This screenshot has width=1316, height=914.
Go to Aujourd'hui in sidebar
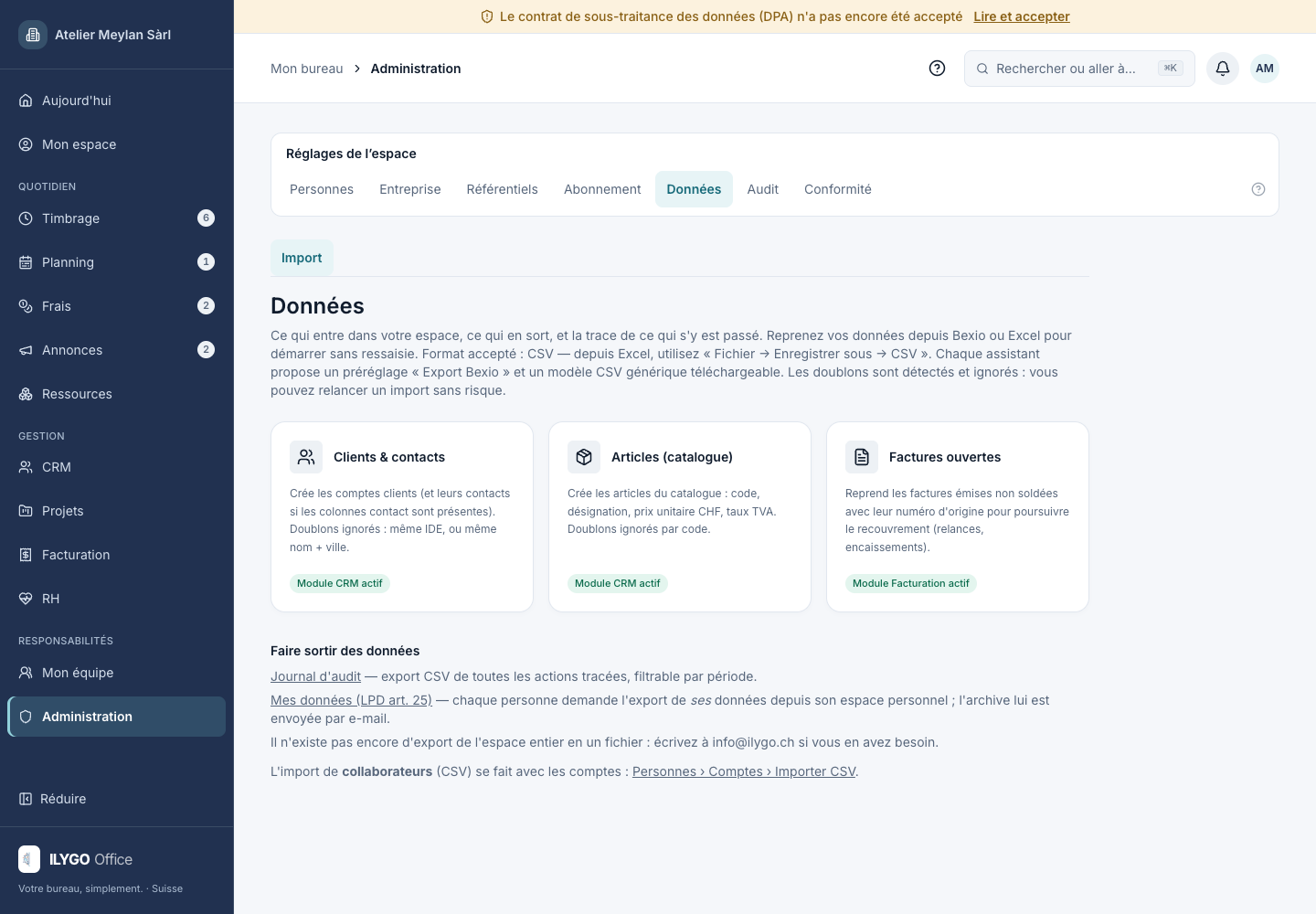click(117, 101)
